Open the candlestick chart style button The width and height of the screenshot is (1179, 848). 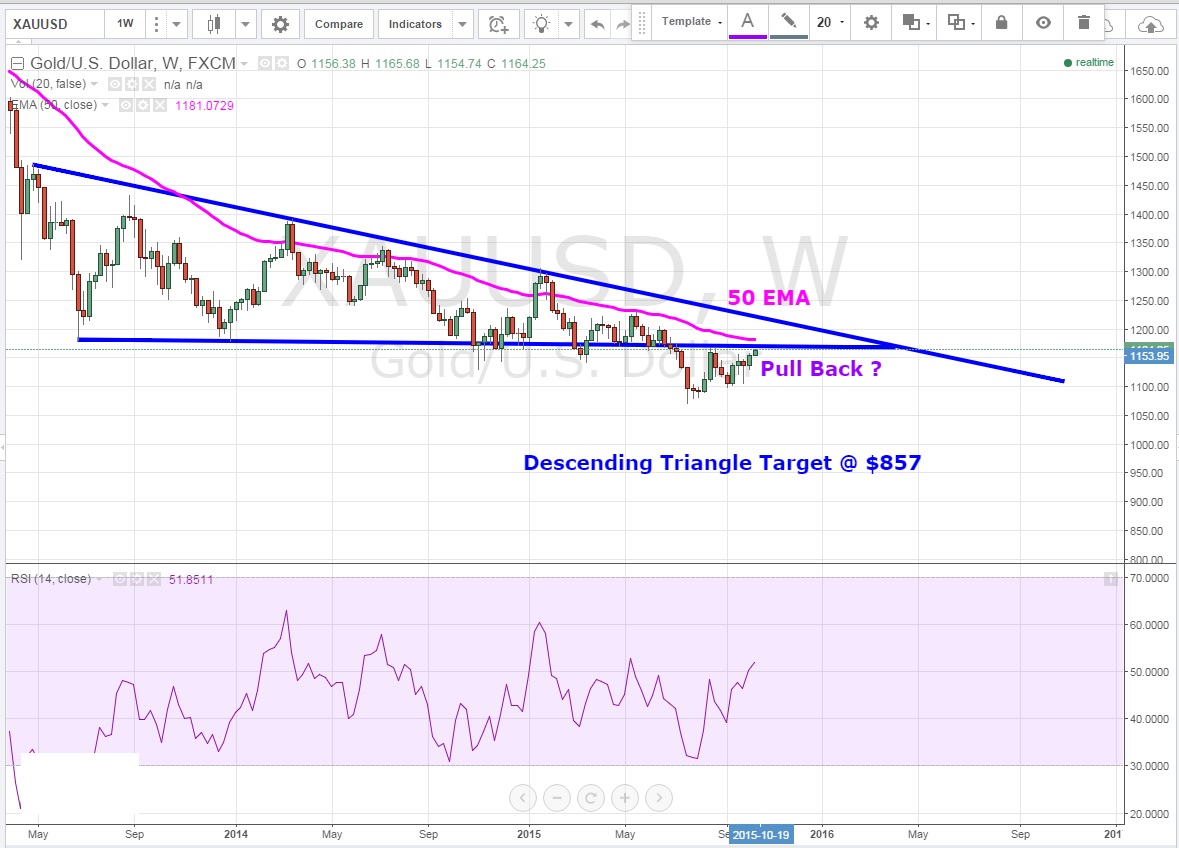click(212, 24)
